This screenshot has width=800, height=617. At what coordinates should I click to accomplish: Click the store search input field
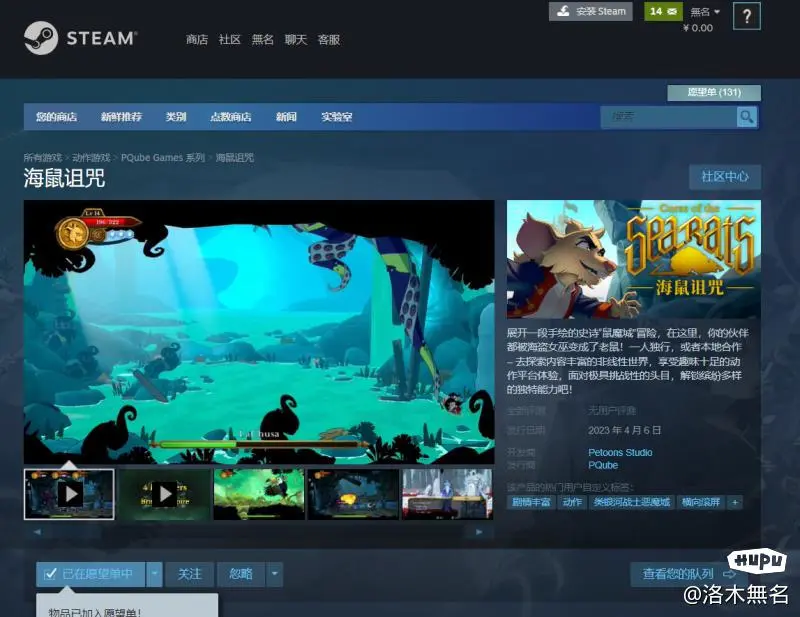tap(668, 117)
